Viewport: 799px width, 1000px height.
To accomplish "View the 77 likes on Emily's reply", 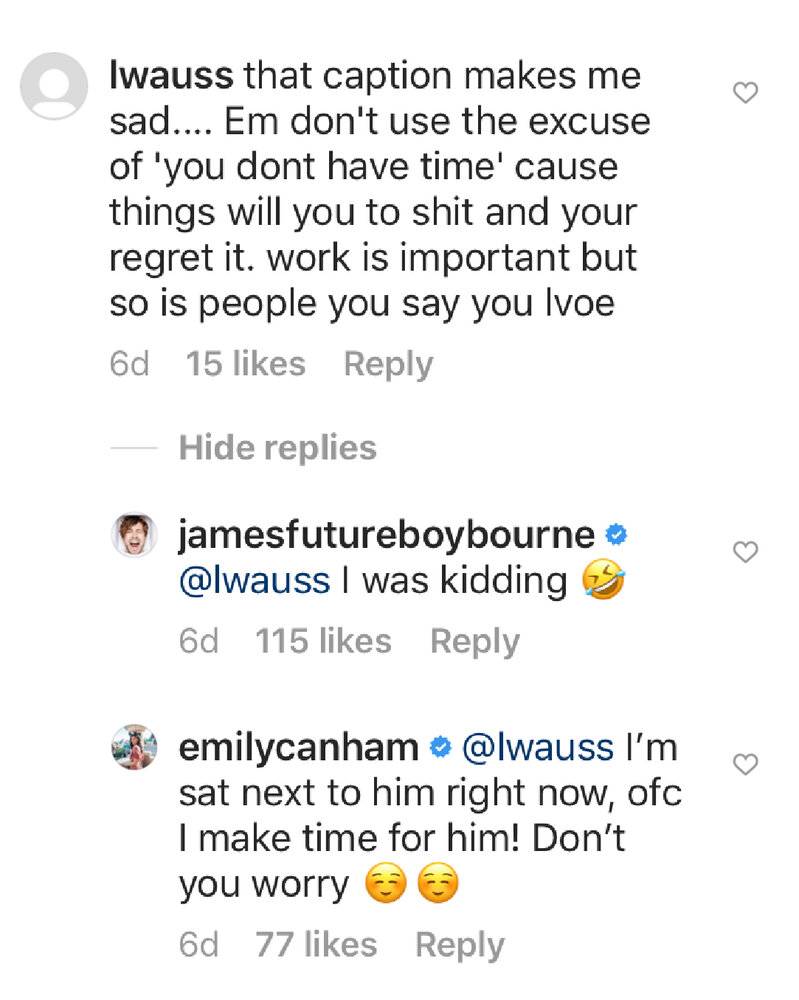I will point(316,945).
